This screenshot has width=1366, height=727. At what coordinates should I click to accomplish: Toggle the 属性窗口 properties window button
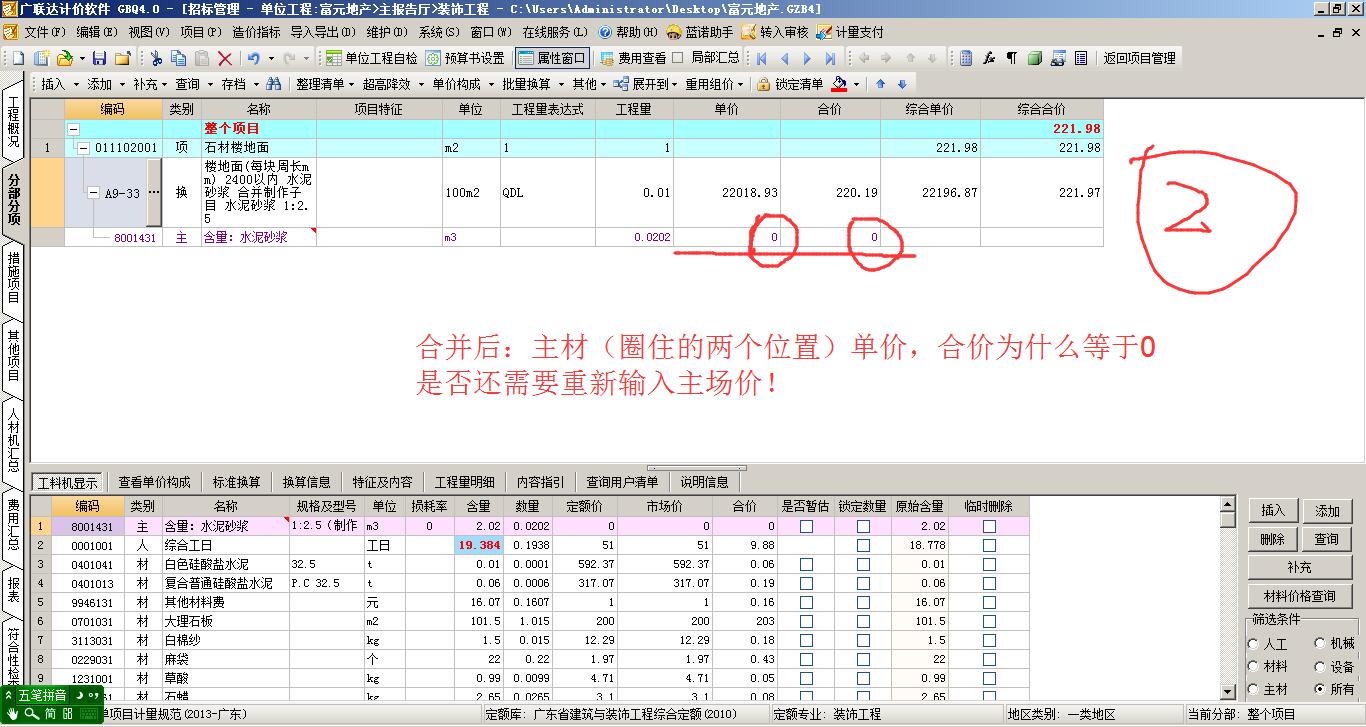(552, 59)
